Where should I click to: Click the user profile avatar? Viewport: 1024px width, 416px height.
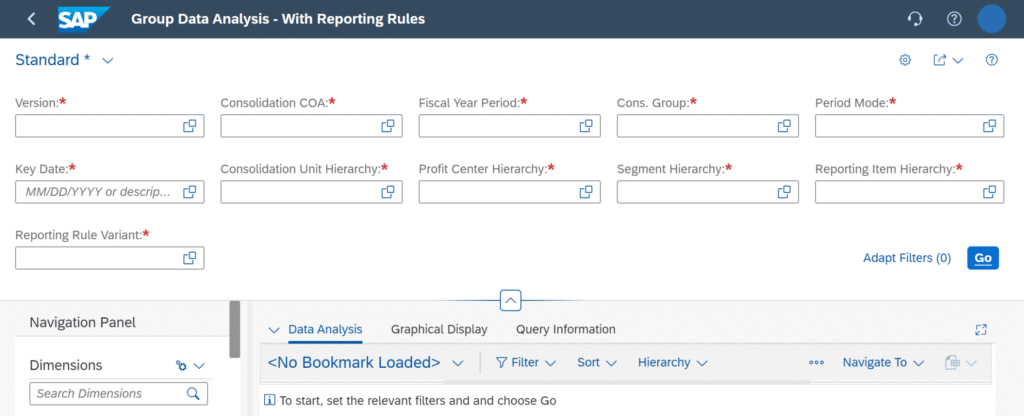click(x=991, y=19)
